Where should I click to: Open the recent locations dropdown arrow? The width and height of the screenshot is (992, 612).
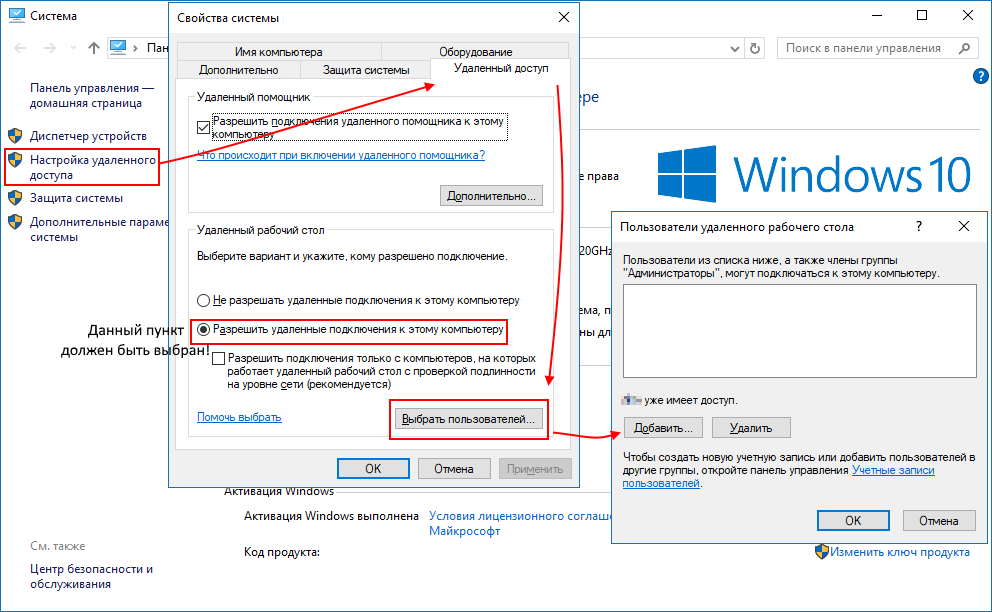pos(73,48)
